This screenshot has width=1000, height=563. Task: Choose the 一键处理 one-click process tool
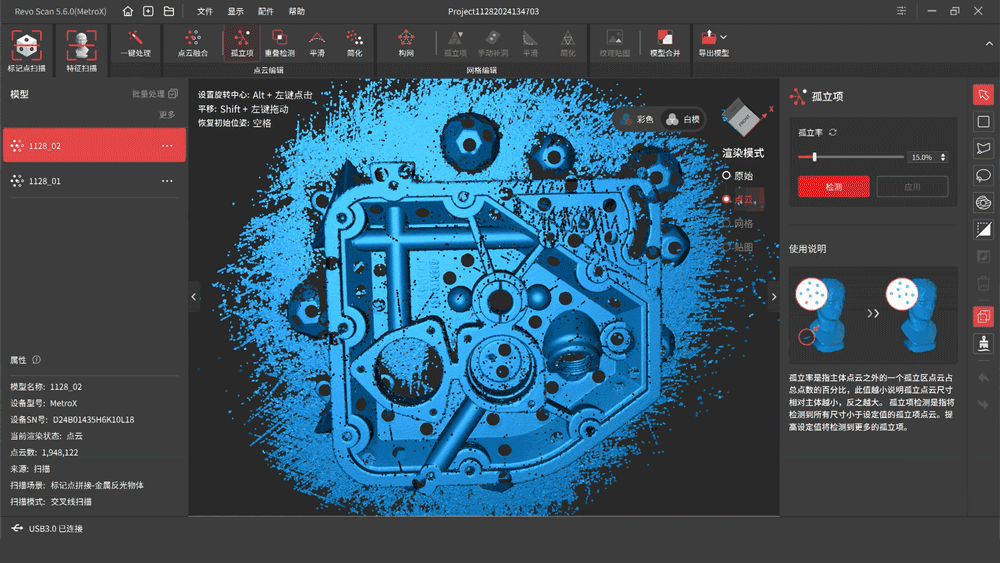(x=135, y=44)
